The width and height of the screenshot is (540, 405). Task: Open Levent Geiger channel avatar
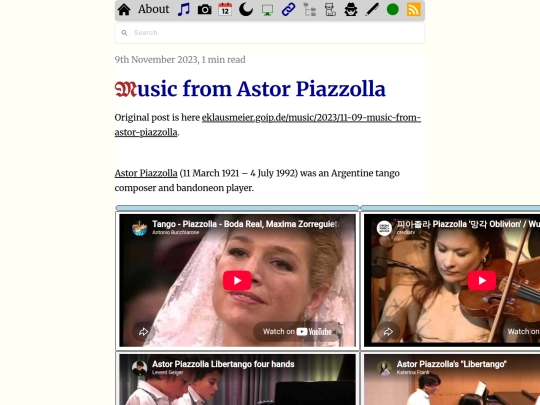pyautogui.click(x=139, y=368)
